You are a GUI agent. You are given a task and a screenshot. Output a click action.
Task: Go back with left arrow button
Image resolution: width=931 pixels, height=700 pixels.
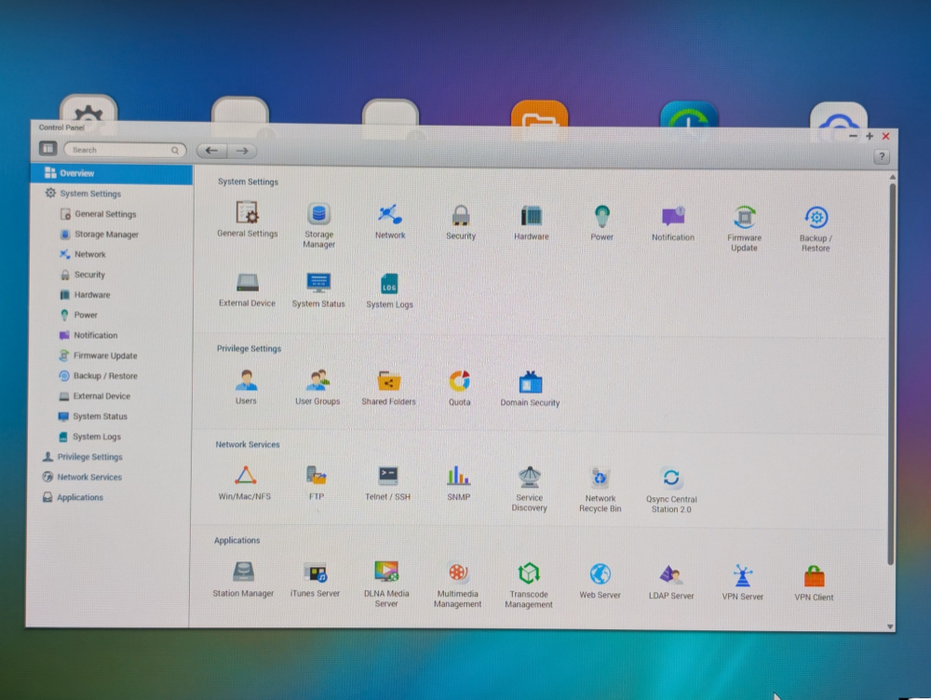212,151
